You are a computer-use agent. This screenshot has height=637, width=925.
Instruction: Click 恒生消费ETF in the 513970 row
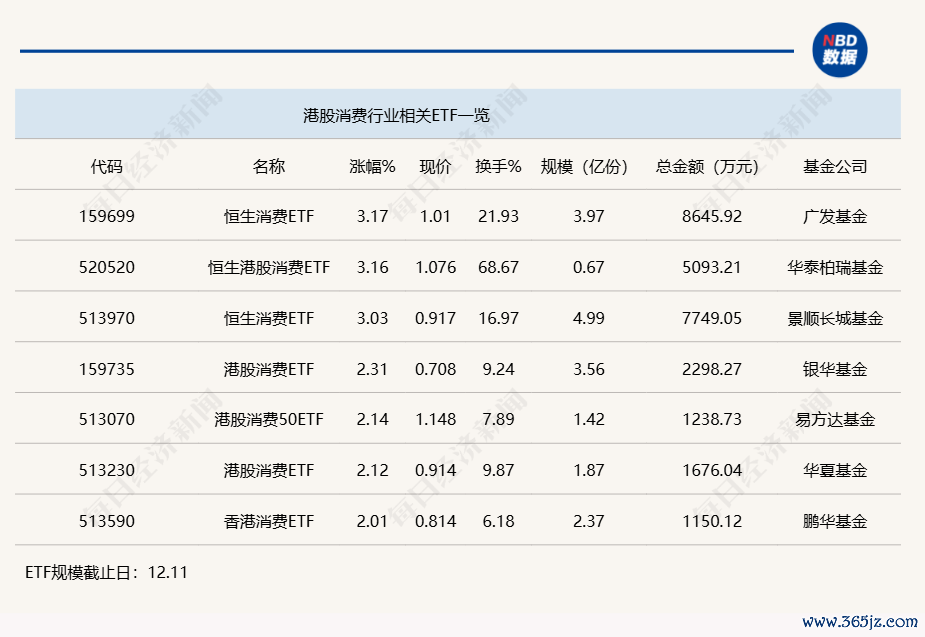point(269,318)
